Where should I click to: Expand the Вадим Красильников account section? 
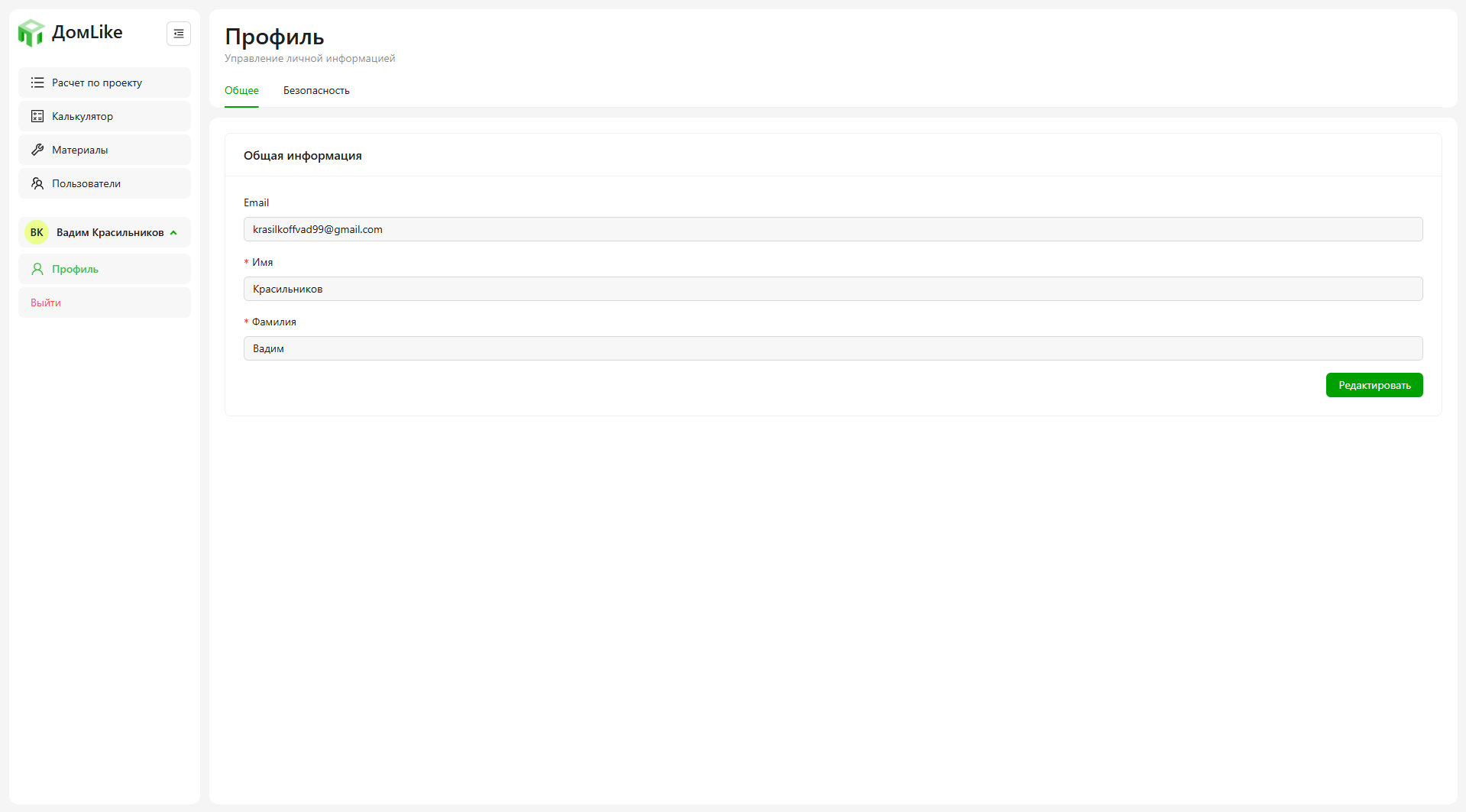pos(110,232)
